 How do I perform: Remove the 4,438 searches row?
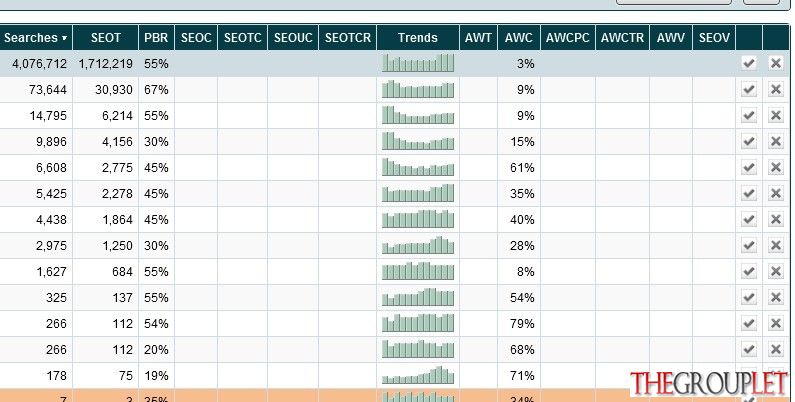click(776, 219)
